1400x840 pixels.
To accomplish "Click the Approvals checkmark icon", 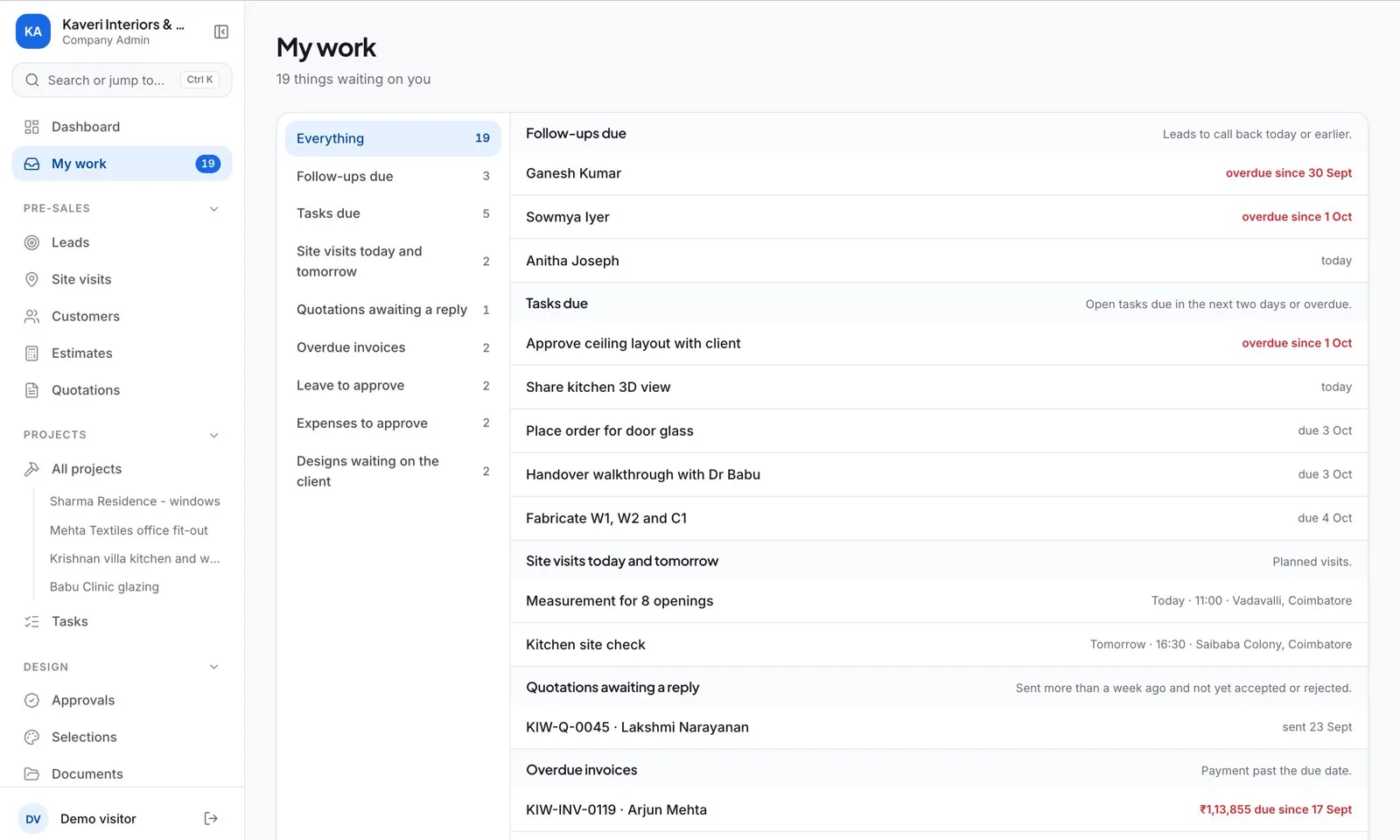I will 31,700.
